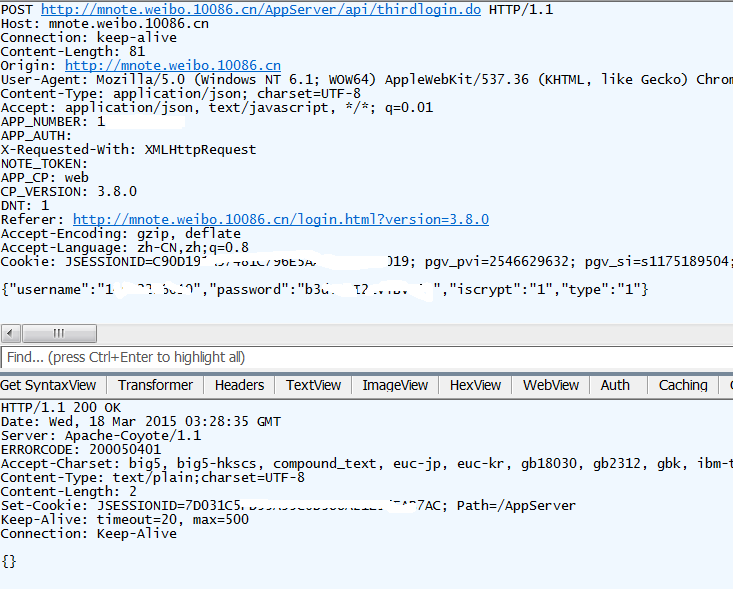Click the 'Keep-Alive: timeout=20, max=500' line
This screenshot has height=589, width=733.
point(125,520)
